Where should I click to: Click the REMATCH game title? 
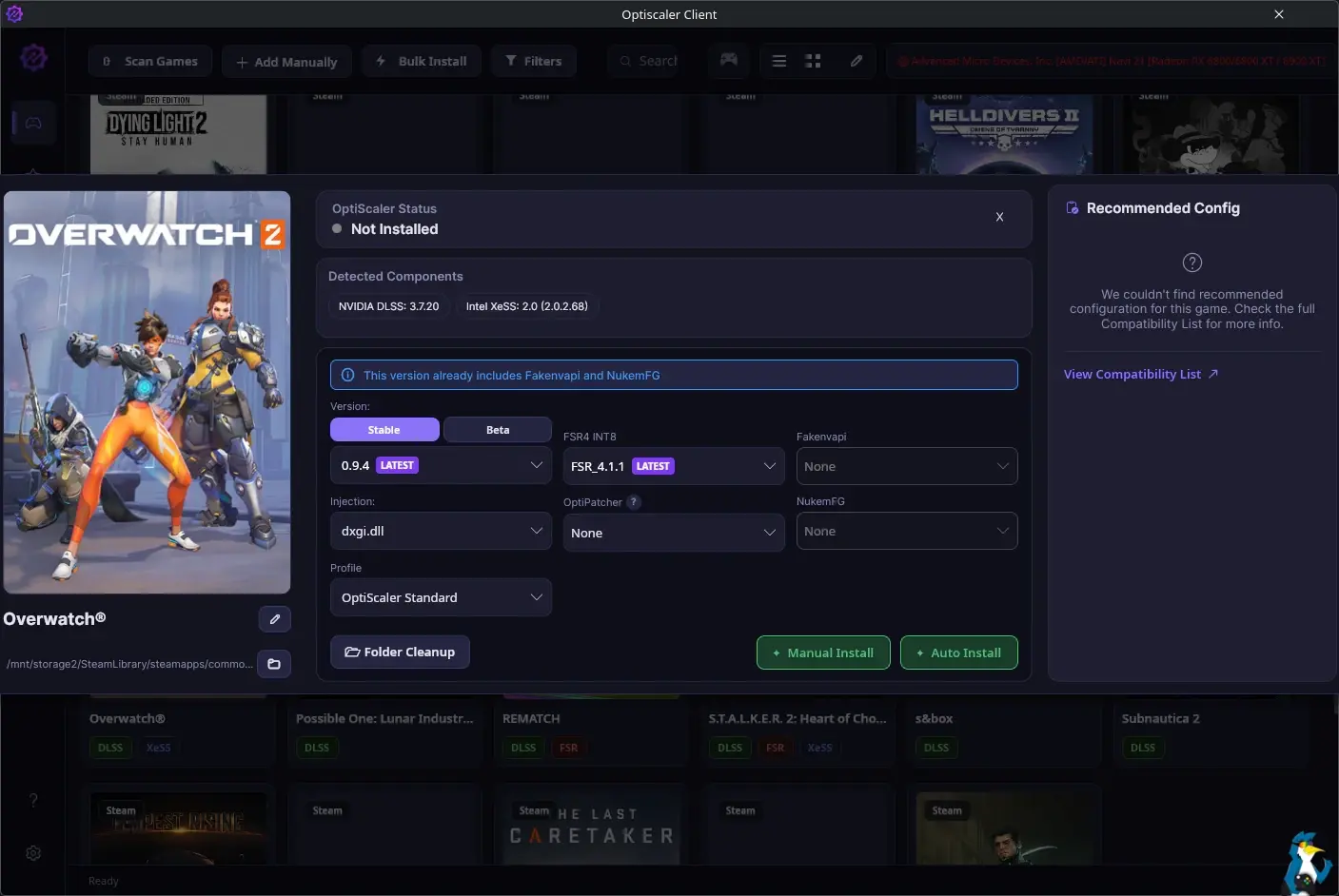point(531,718)
